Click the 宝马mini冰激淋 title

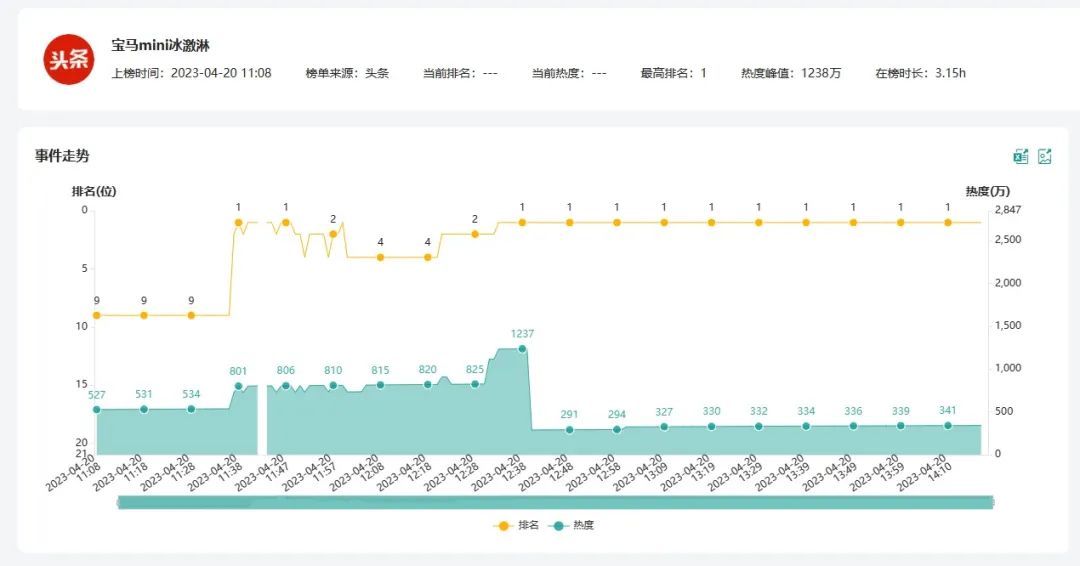(160, 46)
